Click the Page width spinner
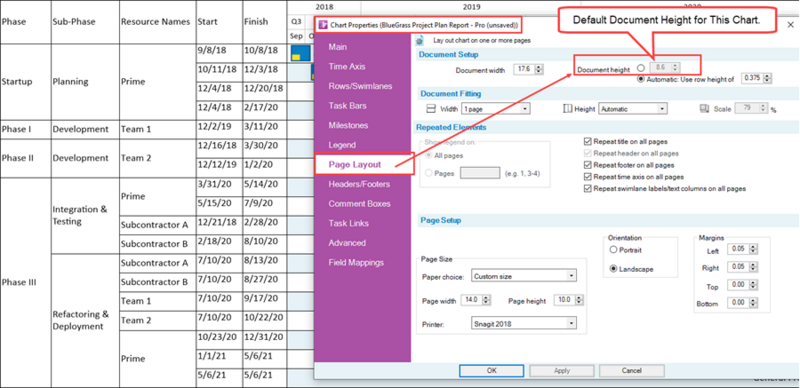 click(x=487, y=300)
